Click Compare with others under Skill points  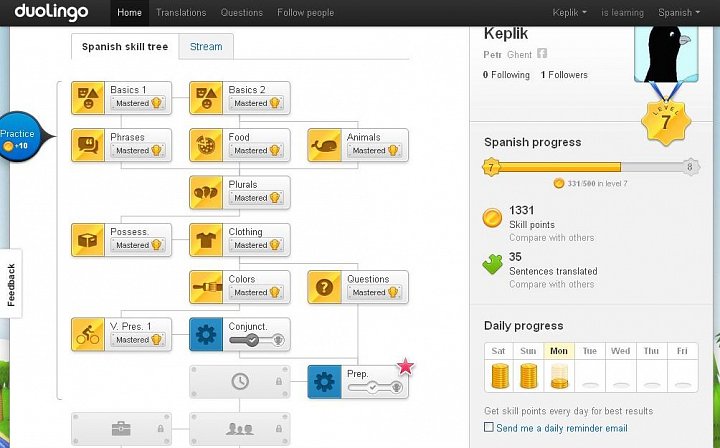(551, 238)
